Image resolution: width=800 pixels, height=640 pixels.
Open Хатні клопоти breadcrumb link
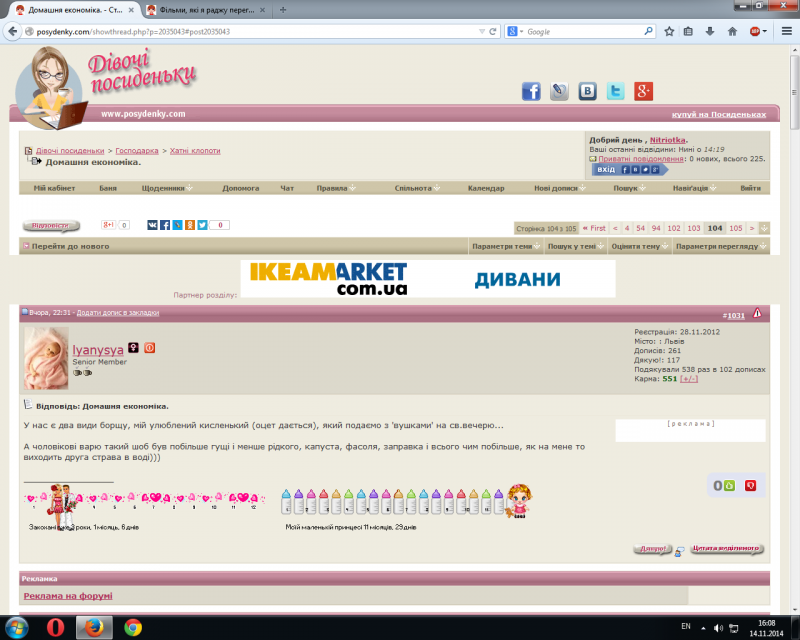pos(195,151)
